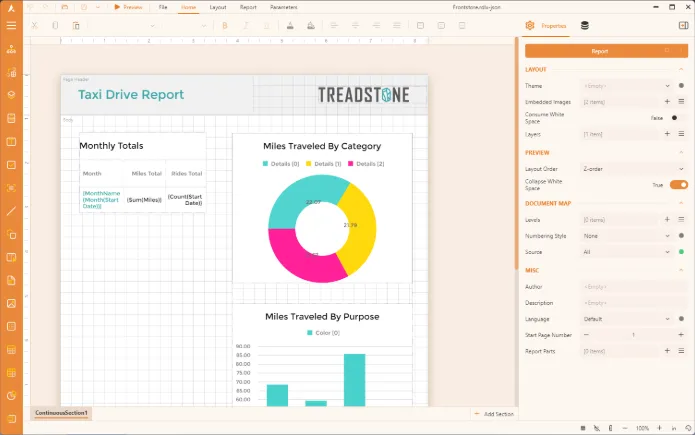695x435 pixels.
Task: Click the zoom out minus in the status bar
Action: point(625,428)
